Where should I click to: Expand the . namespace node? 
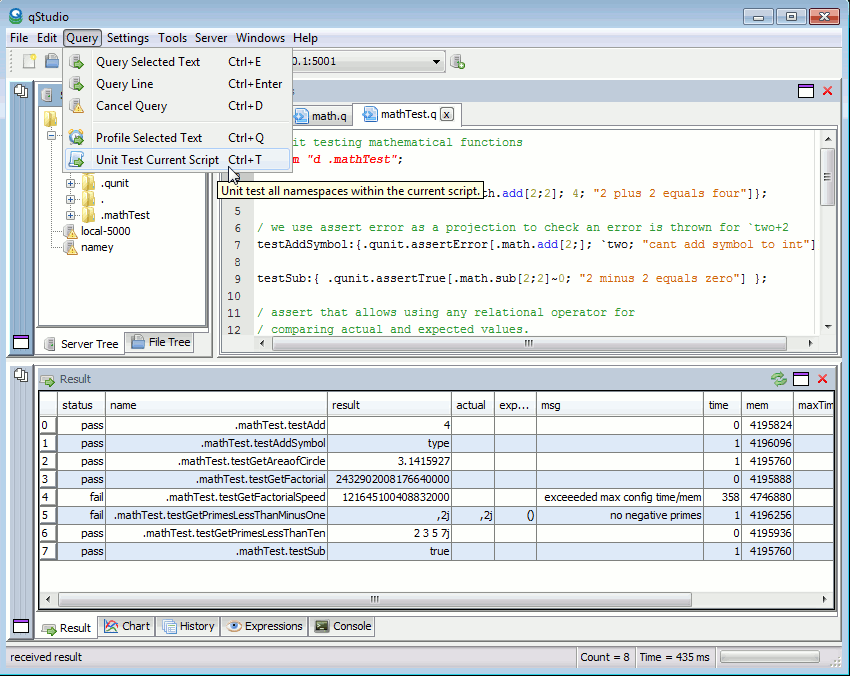(x=70, y=199)
